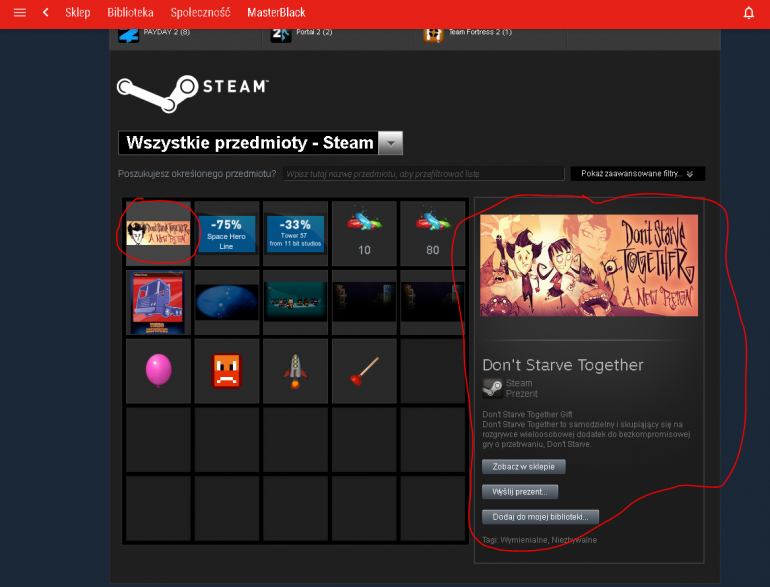770x587 pixels.
Task: Select the blue oval background item
Action: pyautogui.click(x=226, y=303)
